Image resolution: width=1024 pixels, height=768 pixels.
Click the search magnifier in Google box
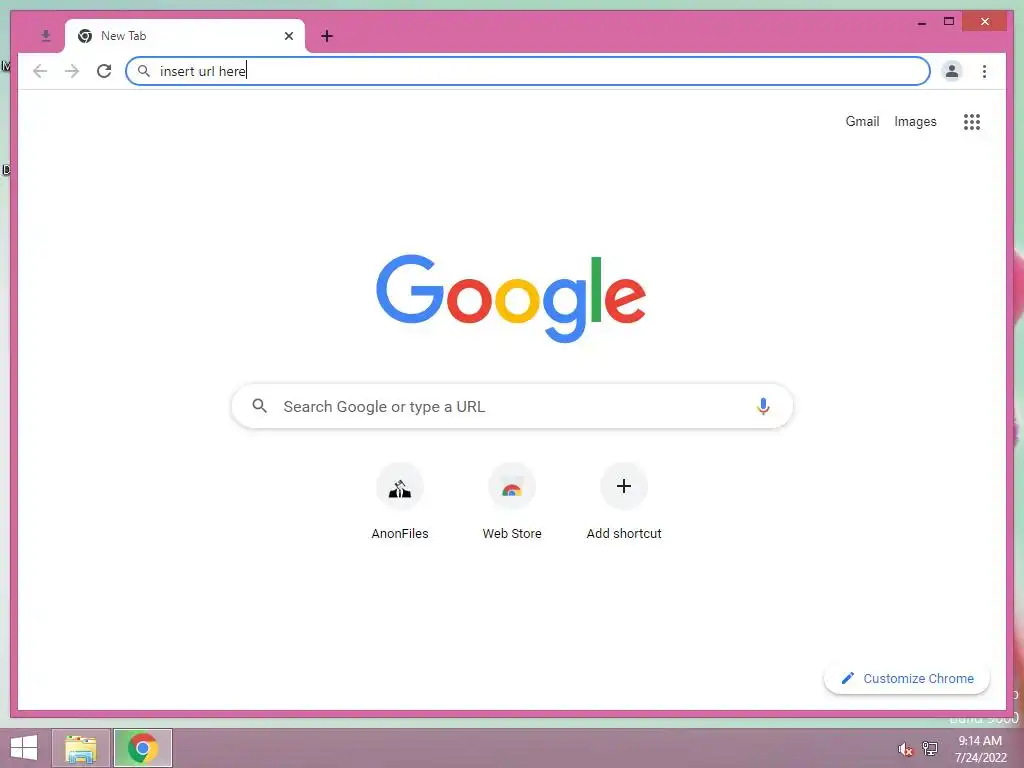coord(259,406)
